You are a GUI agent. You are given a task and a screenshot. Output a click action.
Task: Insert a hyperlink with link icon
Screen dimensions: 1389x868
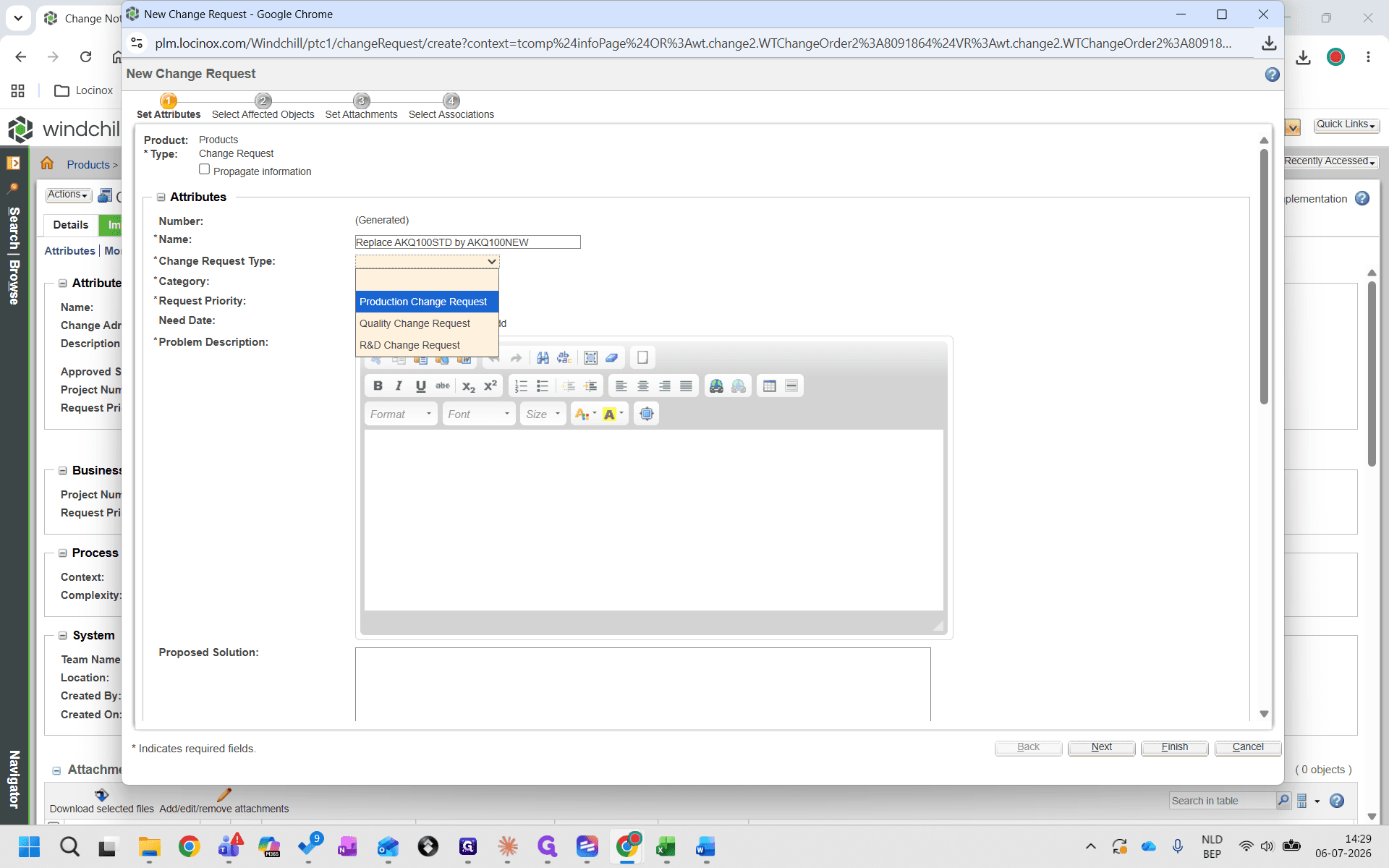(x=716, y=386)
